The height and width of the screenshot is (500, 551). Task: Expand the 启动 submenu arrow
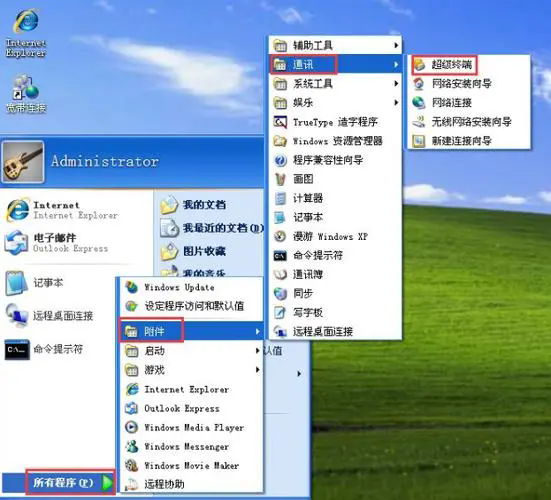tap(258, 351)
